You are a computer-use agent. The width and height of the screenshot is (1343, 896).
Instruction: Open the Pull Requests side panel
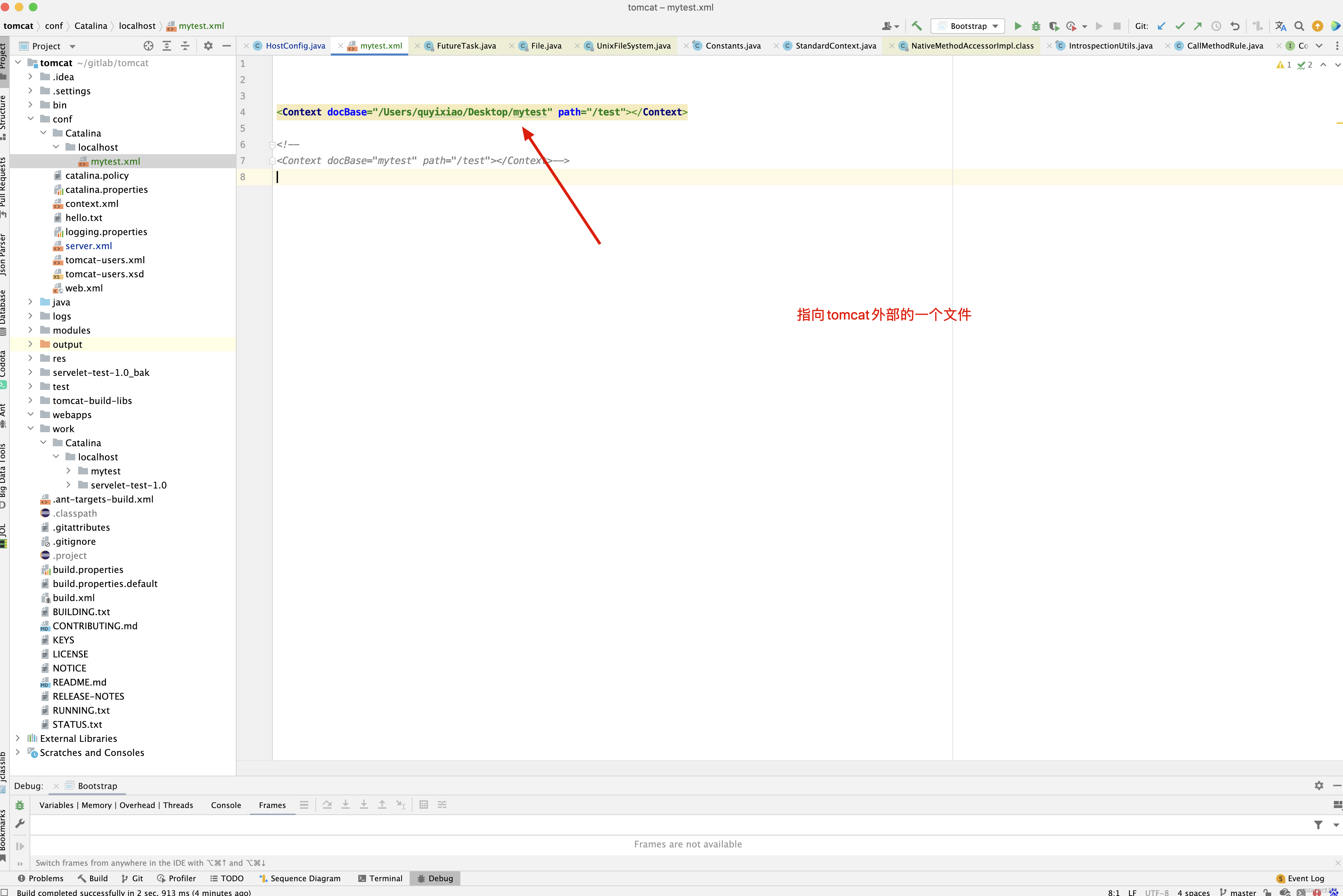4,187
